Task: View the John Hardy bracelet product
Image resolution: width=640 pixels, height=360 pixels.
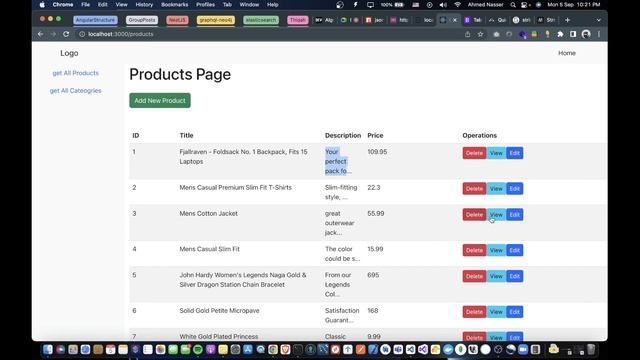Action: [x=496, y=276]
